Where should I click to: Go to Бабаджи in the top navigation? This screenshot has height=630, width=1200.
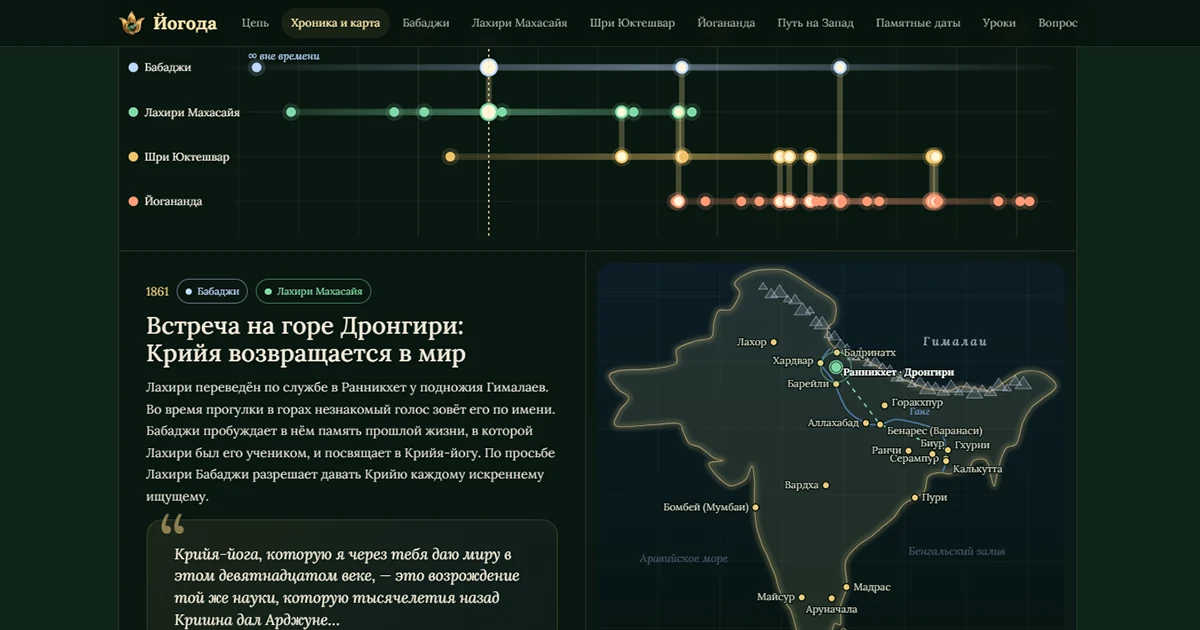pos(426,23)
